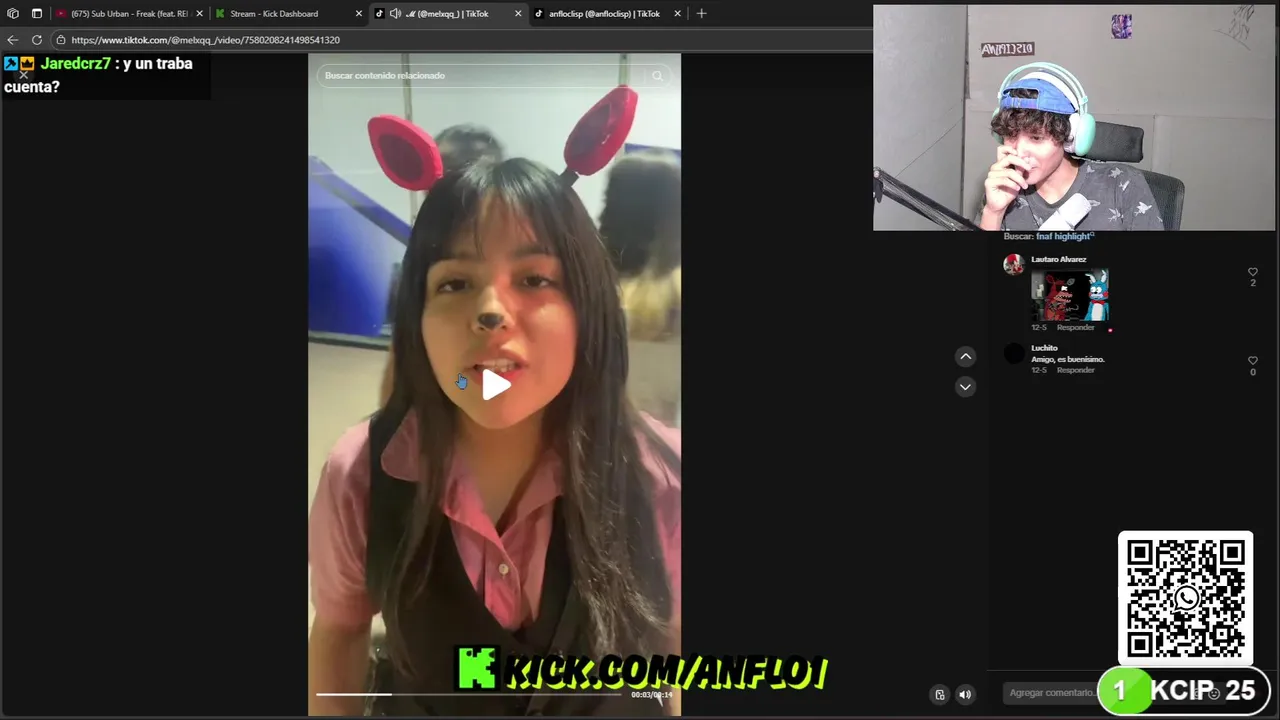Open Lautaro Alvarez's profile avatar
The height and width of the screenshot is (720, 1280).
[x=1014, y=264]
